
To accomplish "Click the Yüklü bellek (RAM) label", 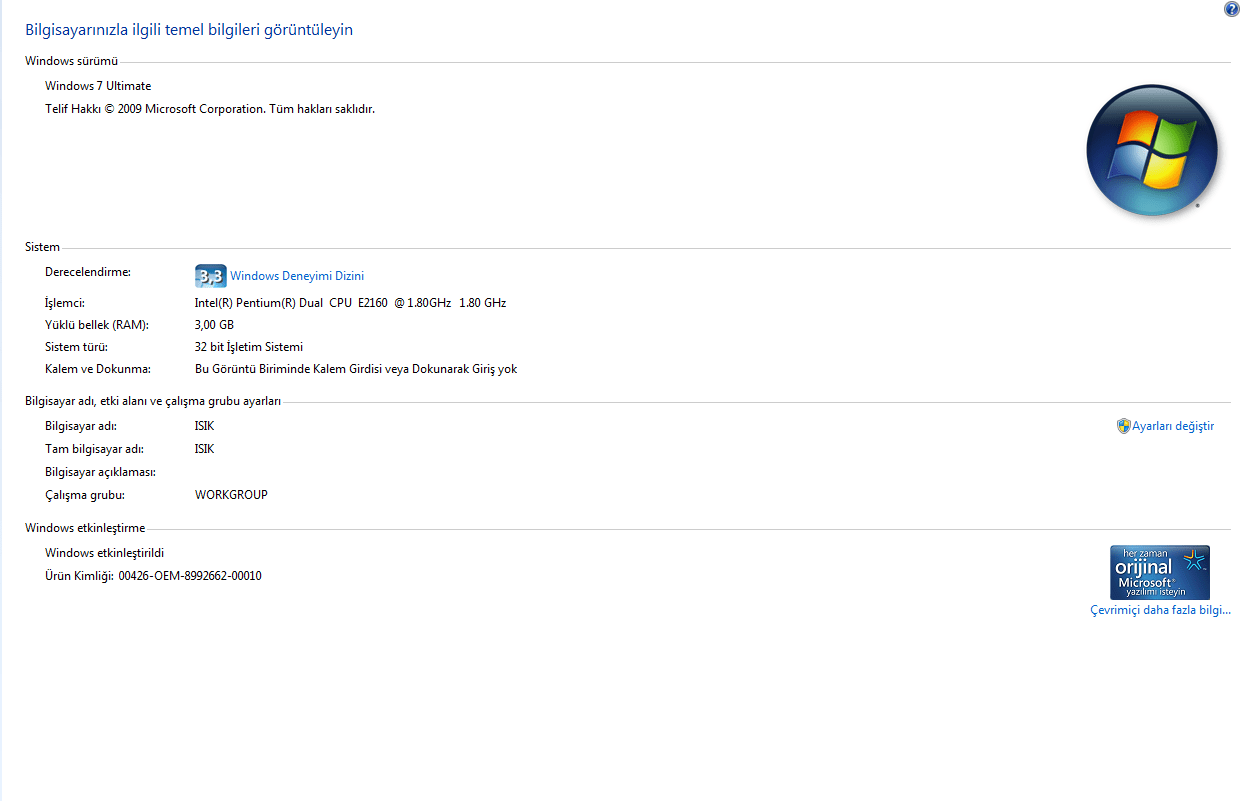I will tap(97, 325).
